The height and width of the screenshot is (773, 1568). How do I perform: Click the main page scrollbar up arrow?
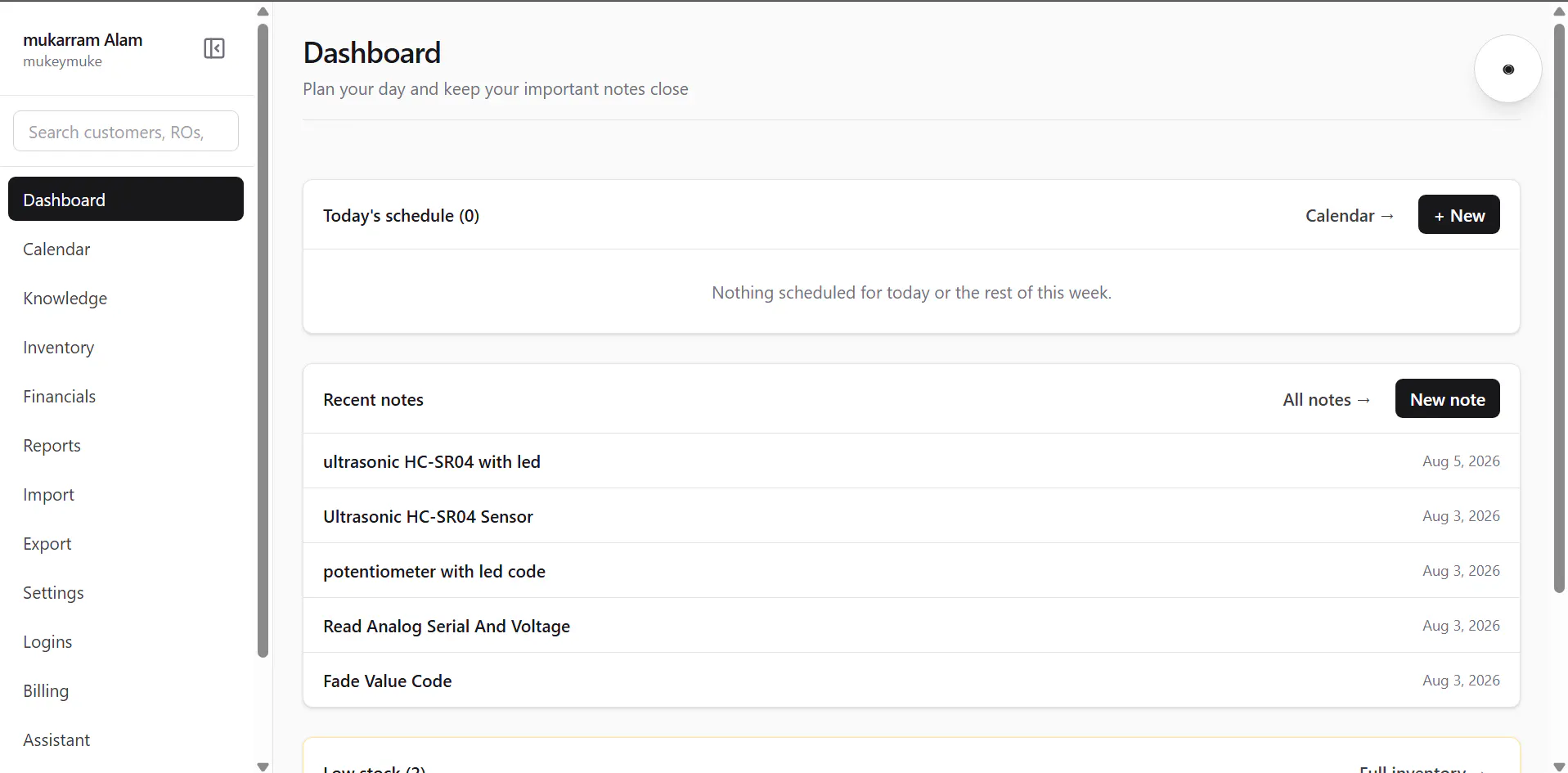[1559, 11]
